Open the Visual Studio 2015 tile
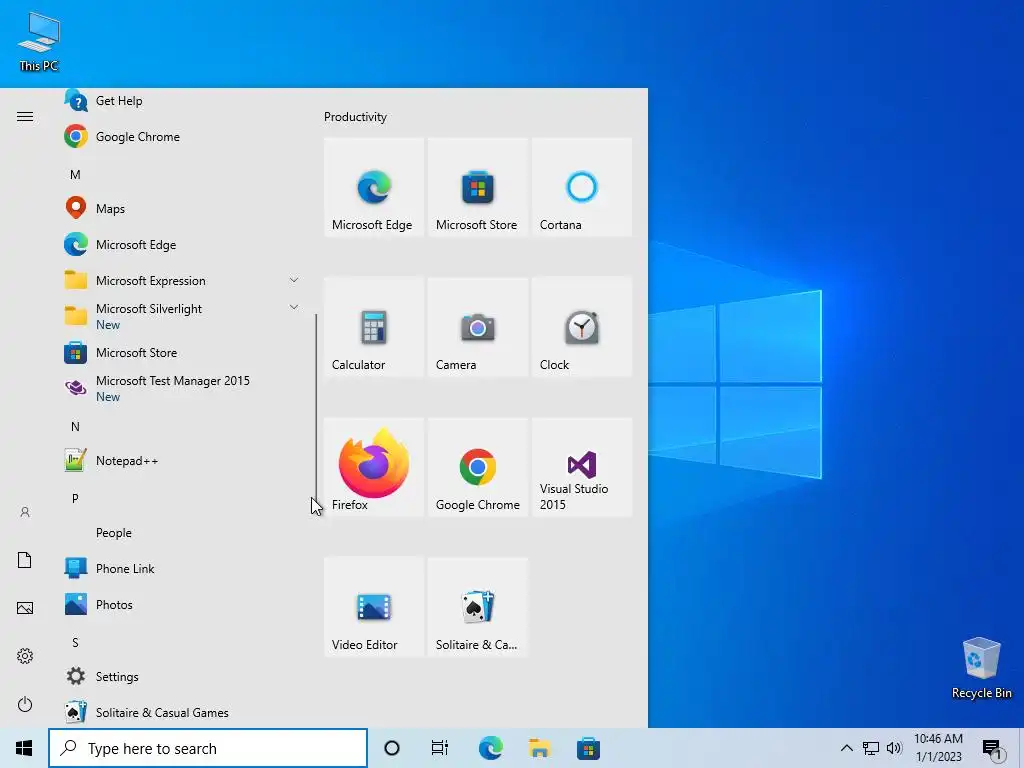1024x768 pixels. point(581,467)
